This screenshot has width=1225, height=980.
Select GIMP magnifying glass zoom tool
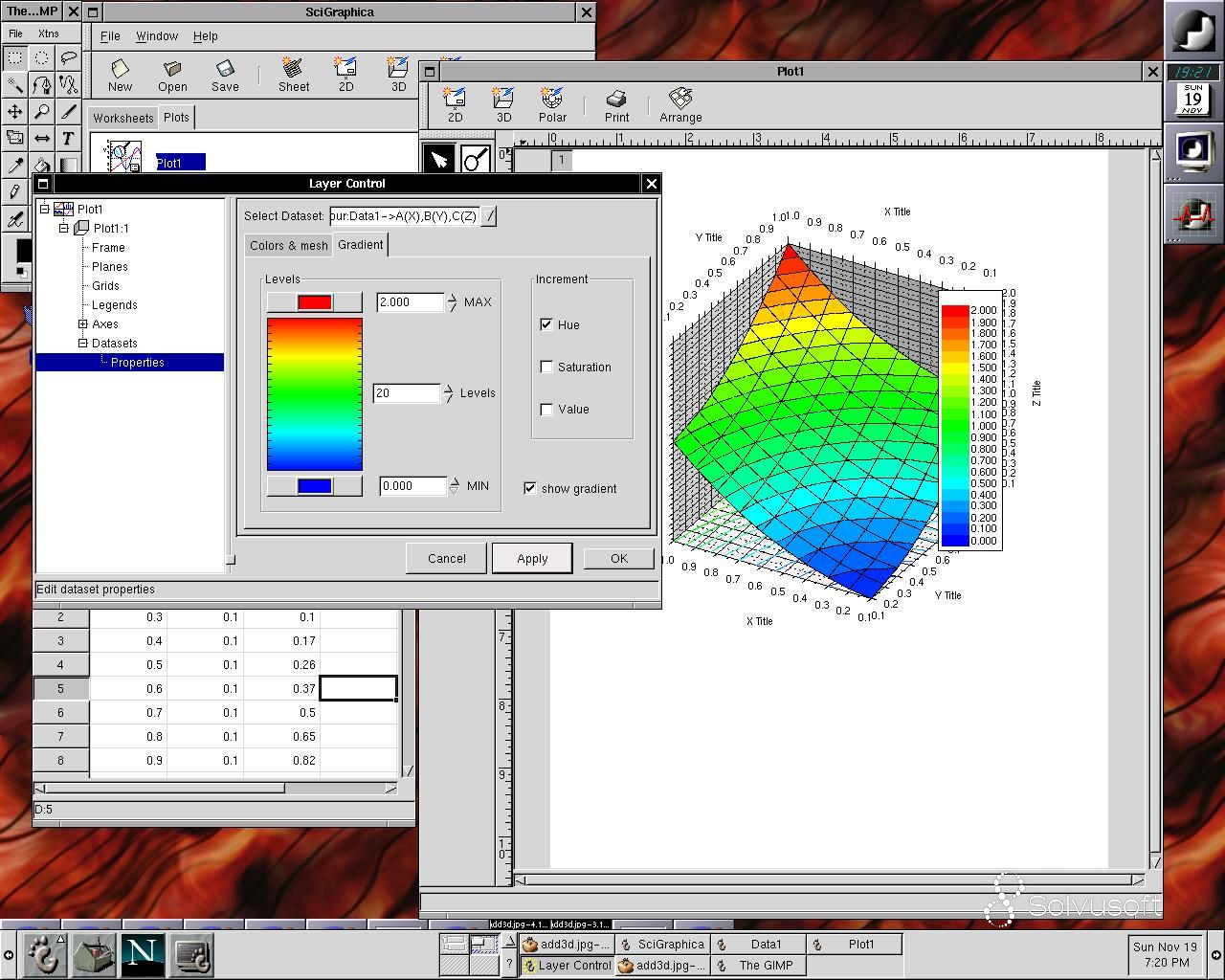coord(41,111)
